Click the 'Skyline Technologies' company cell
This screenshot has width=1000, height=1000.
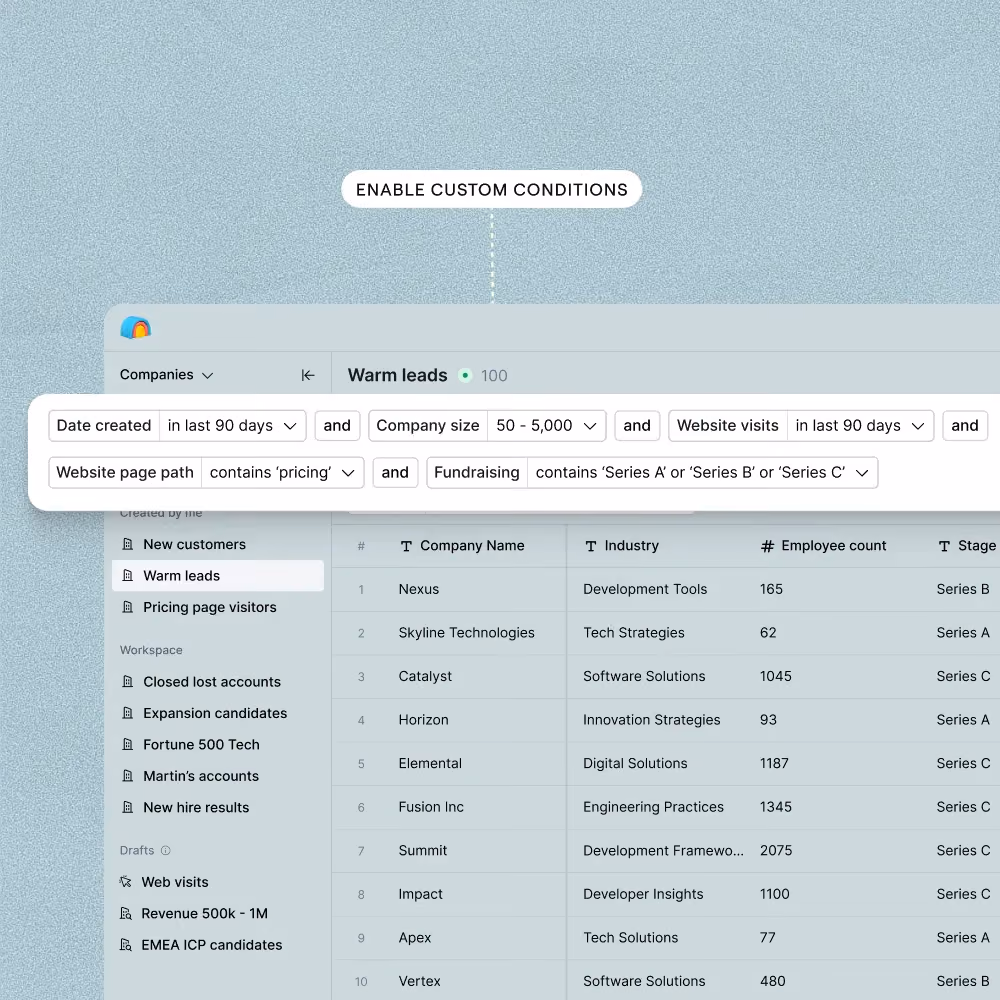(x=466, y=632)
